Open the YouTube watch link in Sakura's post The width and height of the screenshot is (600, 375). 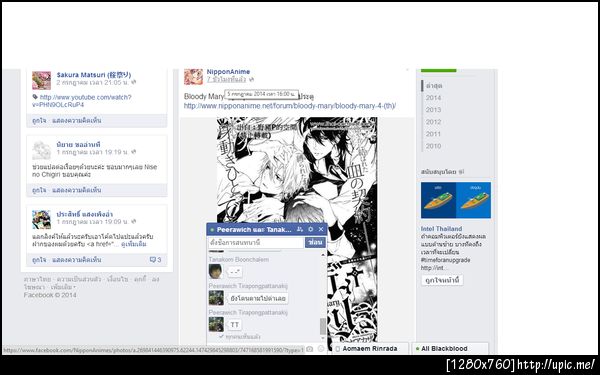(82, 101)
